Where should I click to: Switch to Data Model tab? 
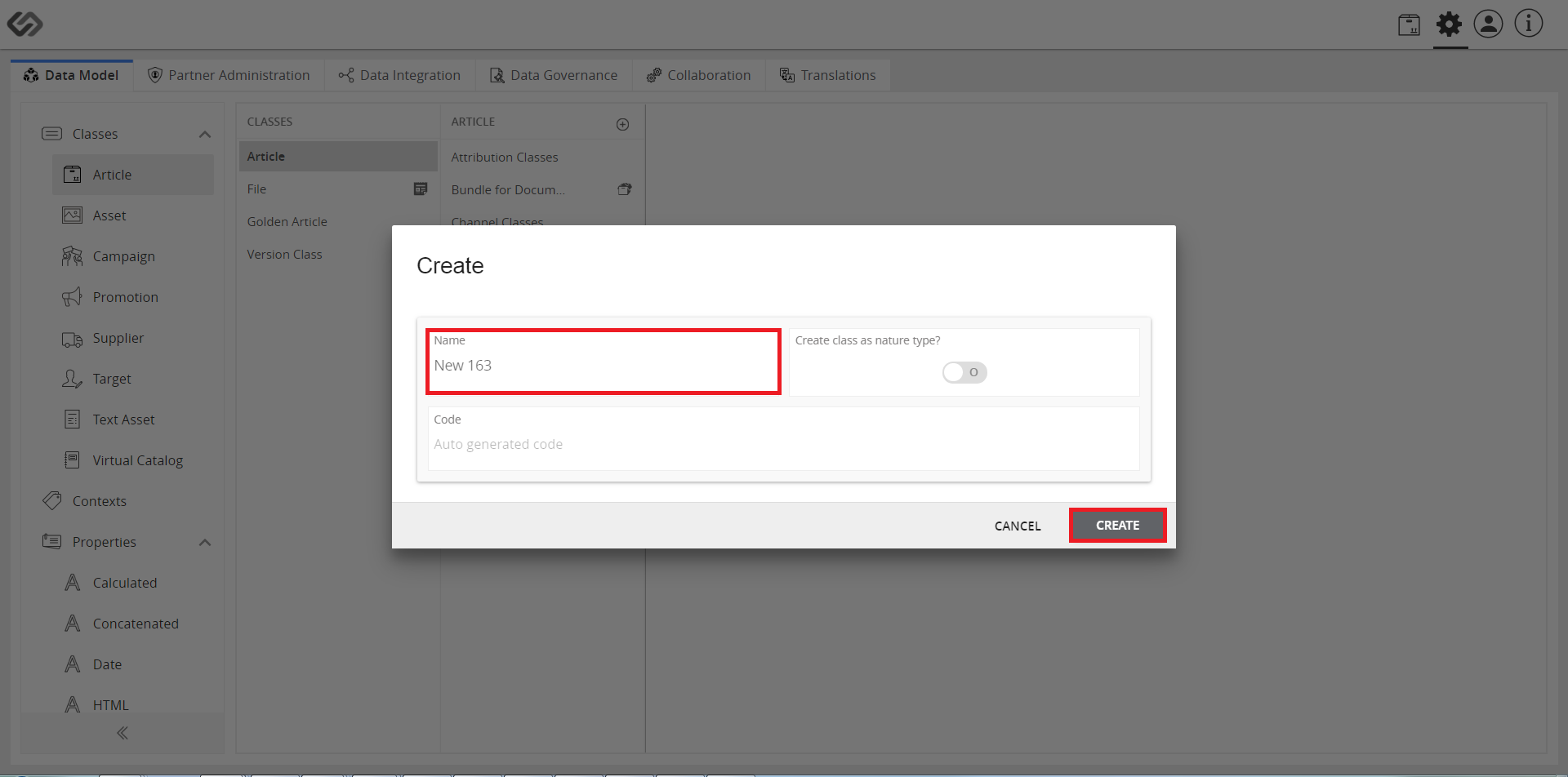click(x=72, y=75)
